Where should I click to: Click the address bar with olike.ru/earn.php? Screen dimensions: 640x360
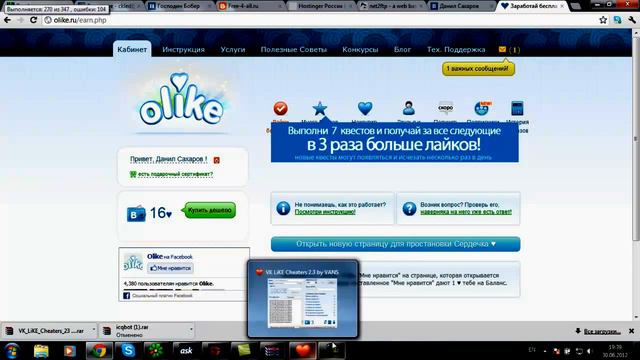click(318, 20)
